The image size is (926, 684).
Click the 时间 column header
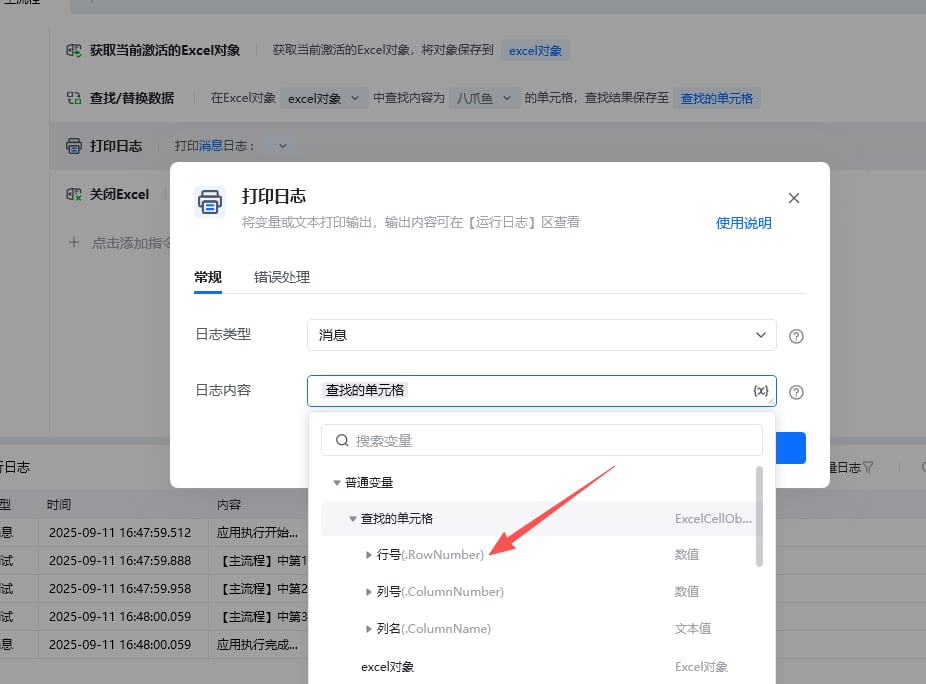click(59, 504)
